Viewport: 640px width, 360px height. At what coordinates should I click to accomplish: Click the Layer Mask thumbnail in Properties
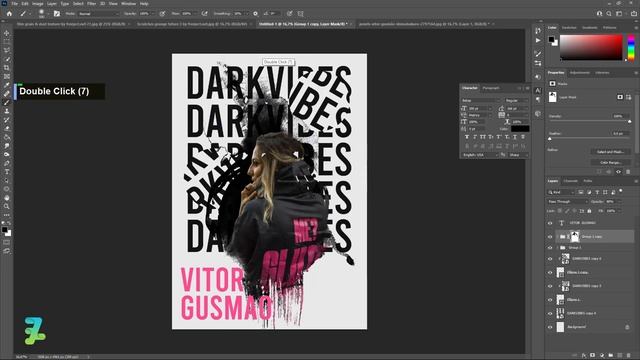[x=552, y=97]
